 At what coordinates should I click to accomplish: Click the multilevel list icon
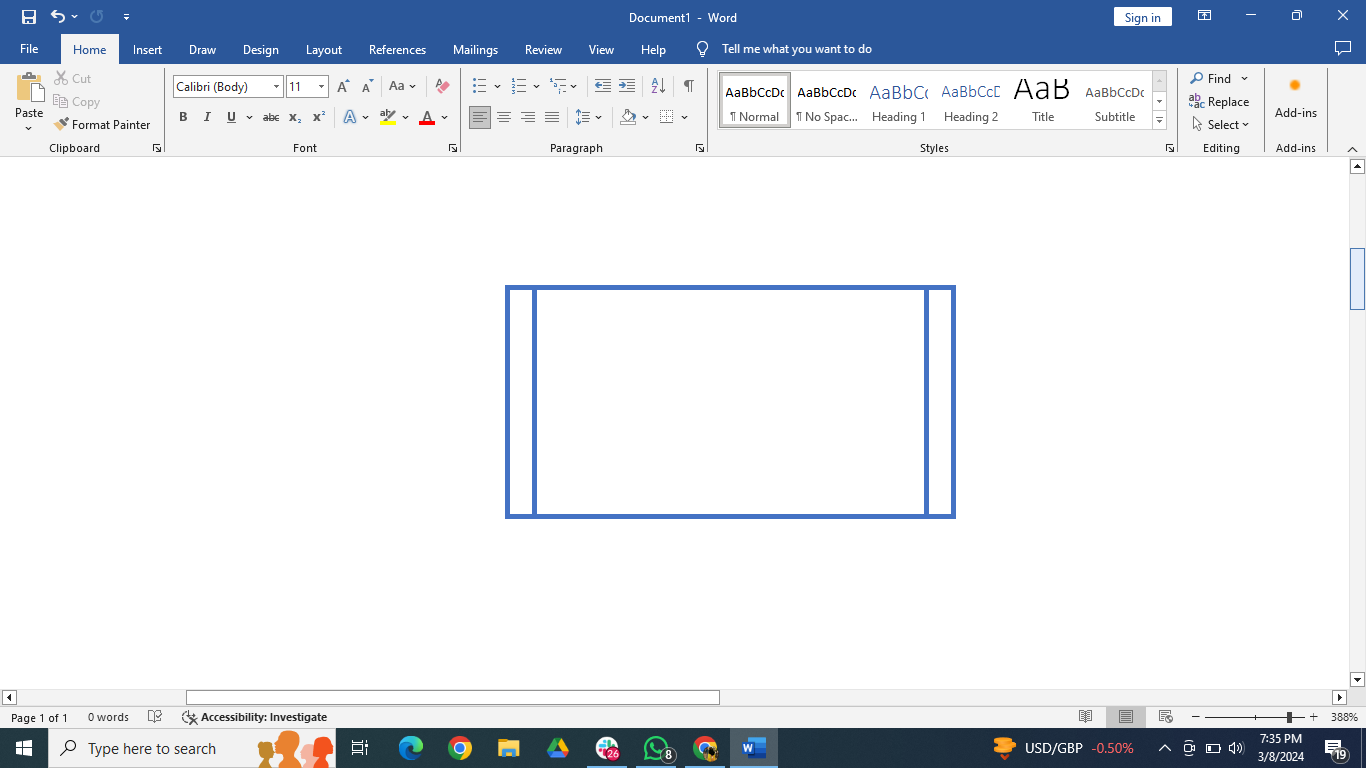558,87
